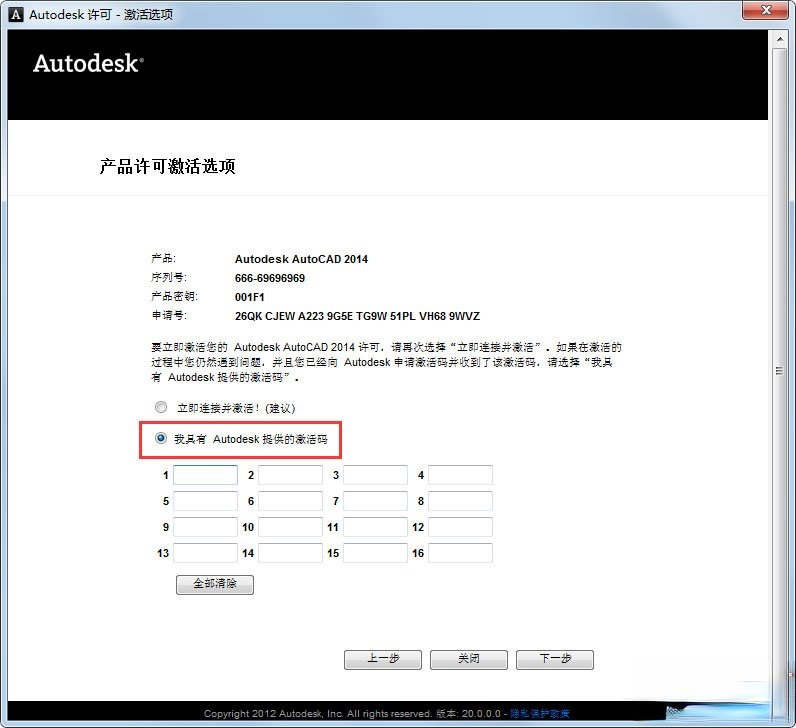Click the serial number 666-69696969
796x728 pixels.
click(x=270, y=278)
